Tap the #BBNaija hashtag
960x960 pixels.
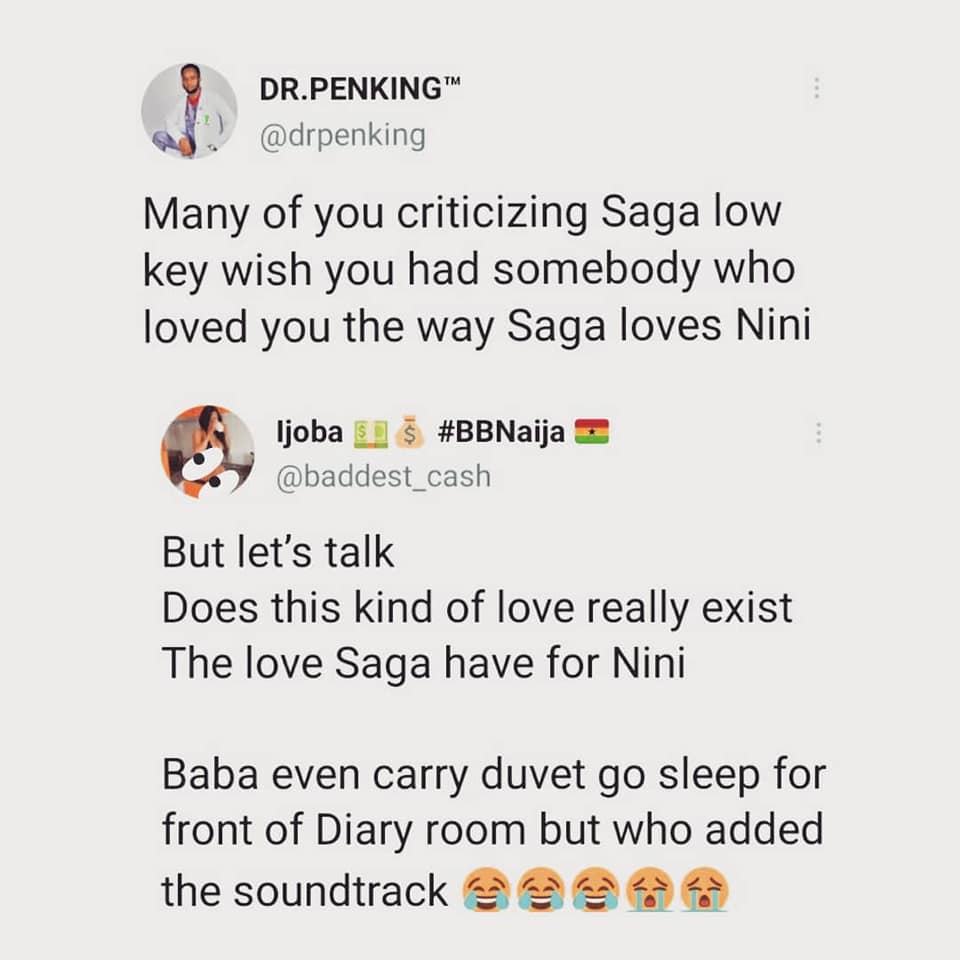coord(500,432)
